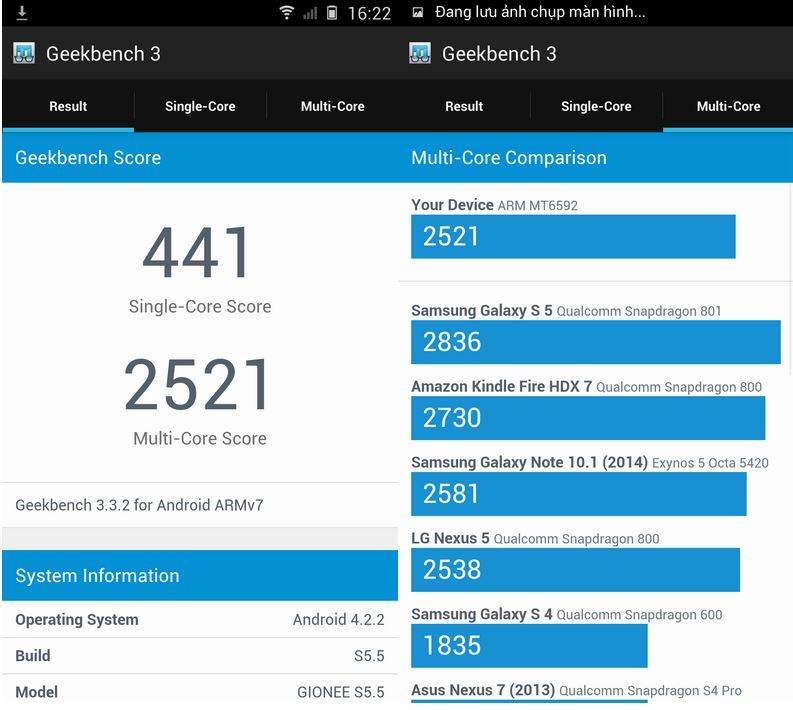Tap the screenshot saving notification text

(540, 12)
